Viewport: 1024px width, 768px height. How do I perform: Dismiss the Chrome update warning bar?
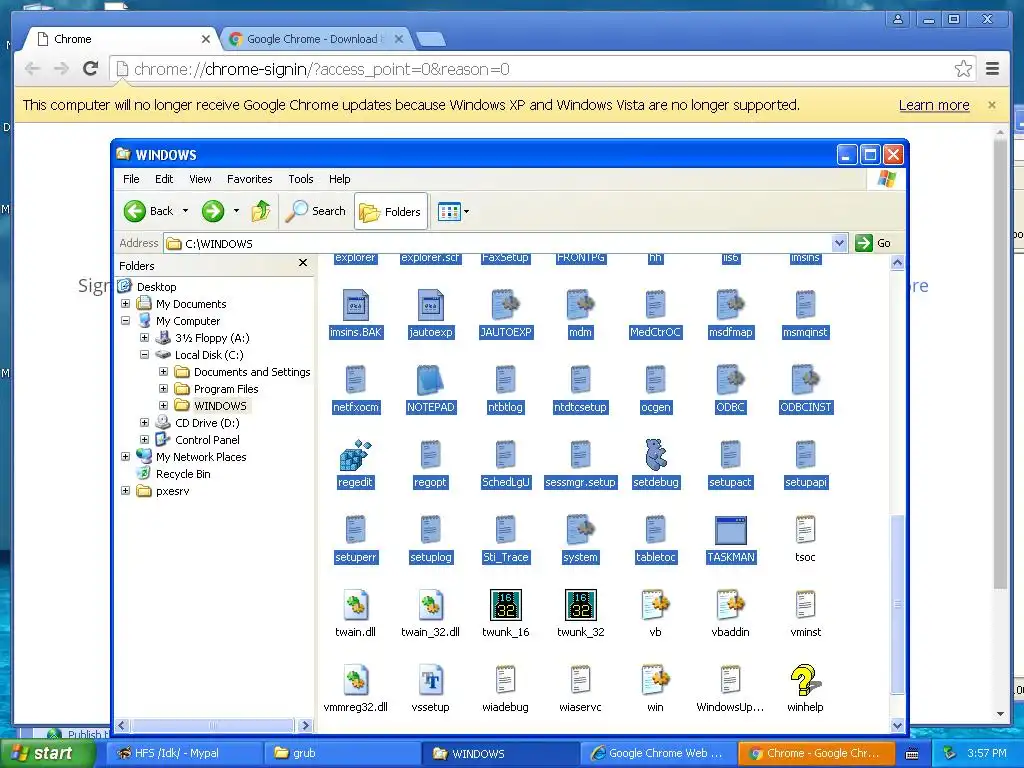click(991, 104)
